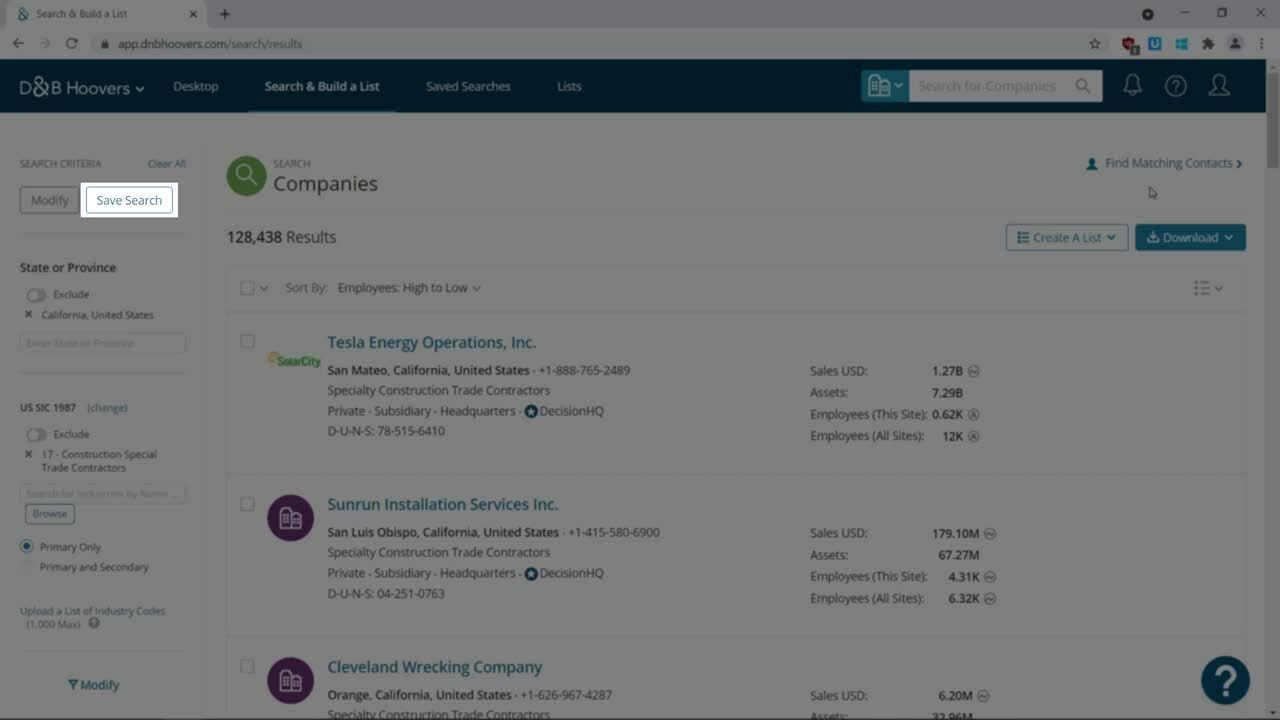
Task: Click the icon next to Sunrun Employees 4.31K
Action: tap(990, 577)
